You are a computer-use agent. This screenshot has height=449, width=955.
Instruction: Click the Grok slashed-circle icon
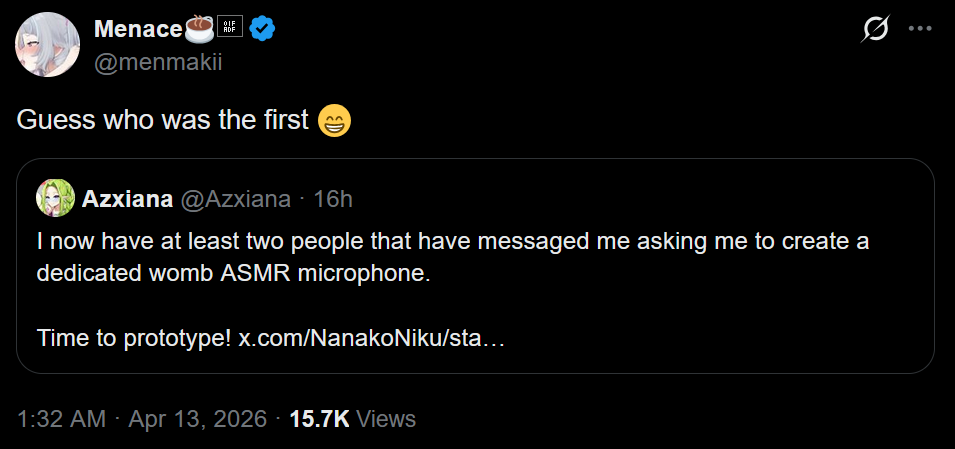(875, 30)
